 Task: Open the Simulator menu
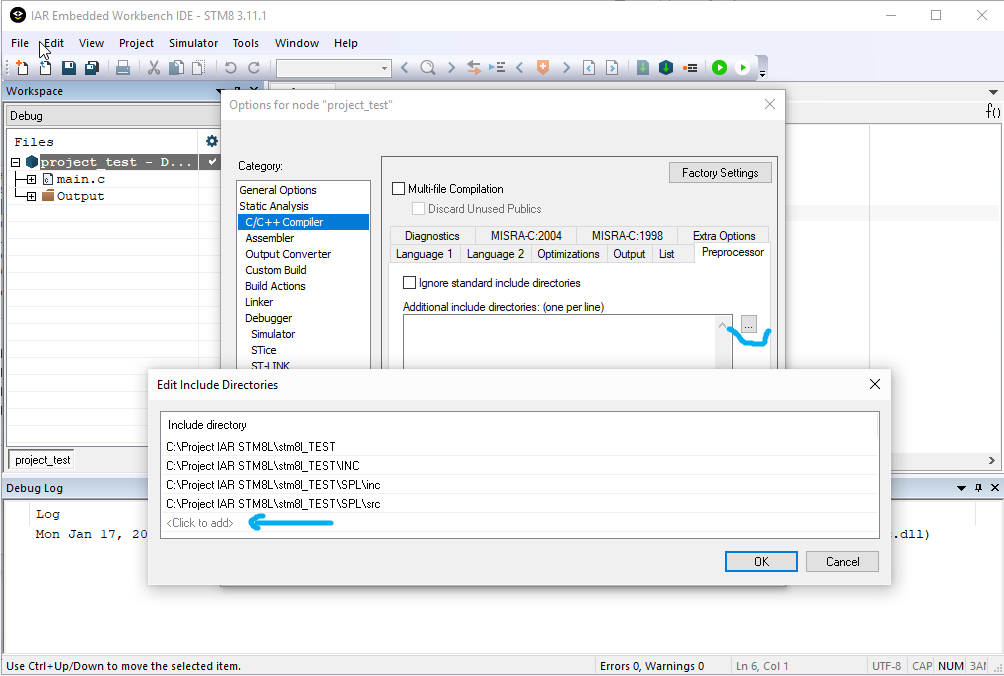[193, 43]
